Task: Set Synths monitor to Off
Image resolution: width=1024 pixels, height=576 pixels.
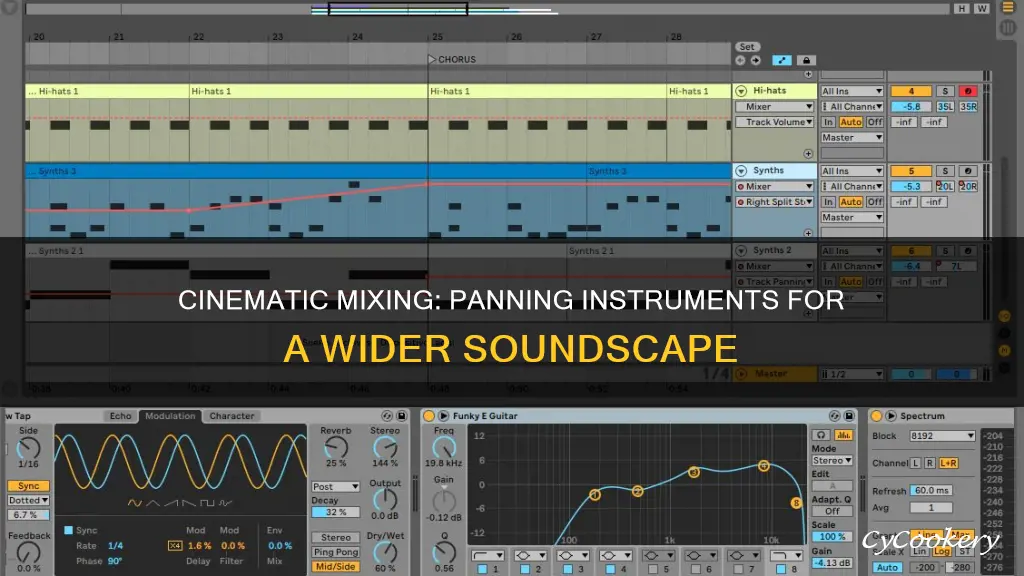Action: 875,202
